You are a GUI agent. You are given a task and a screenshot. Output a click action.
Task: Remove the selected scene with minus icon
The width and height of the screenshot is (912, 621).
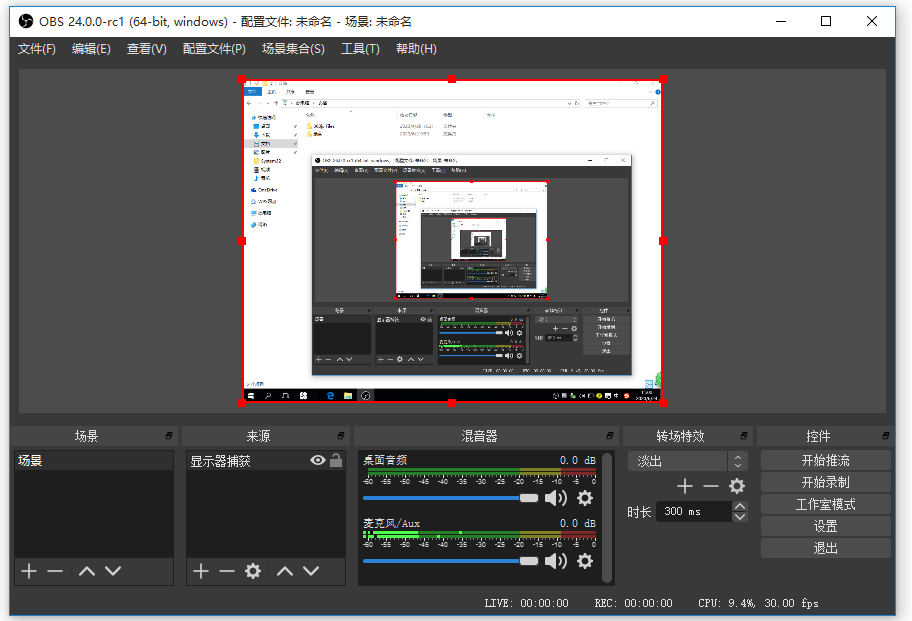pos(55,571)
